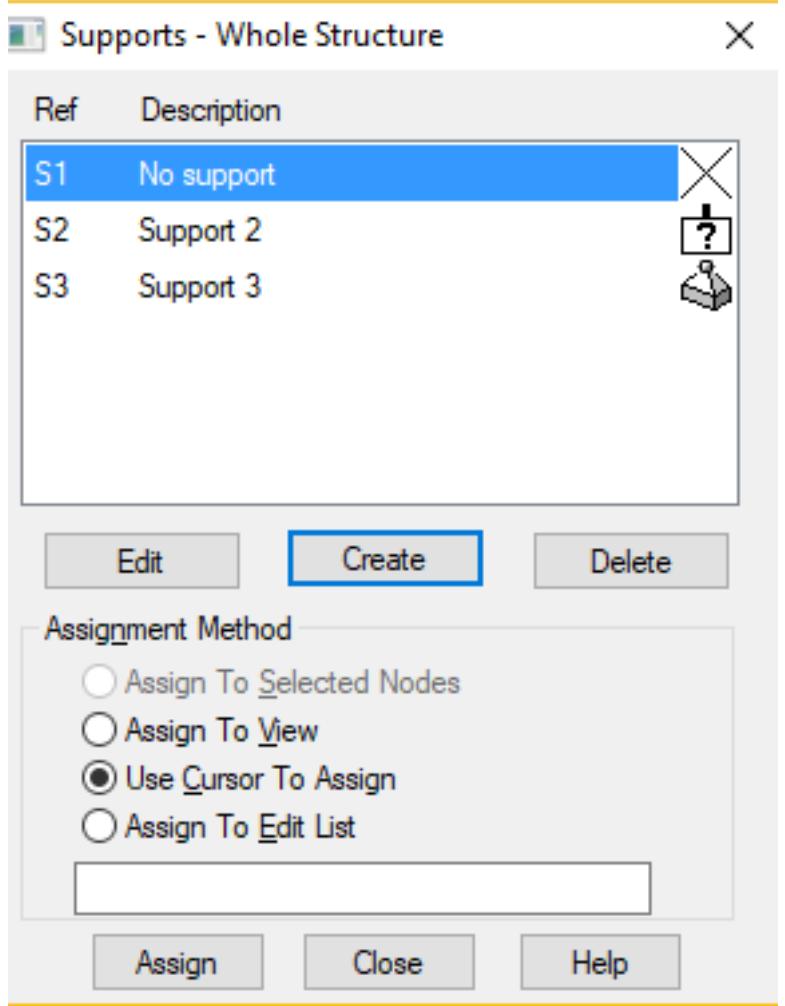Click the Support 2 question-mark icon

[710, 231]
